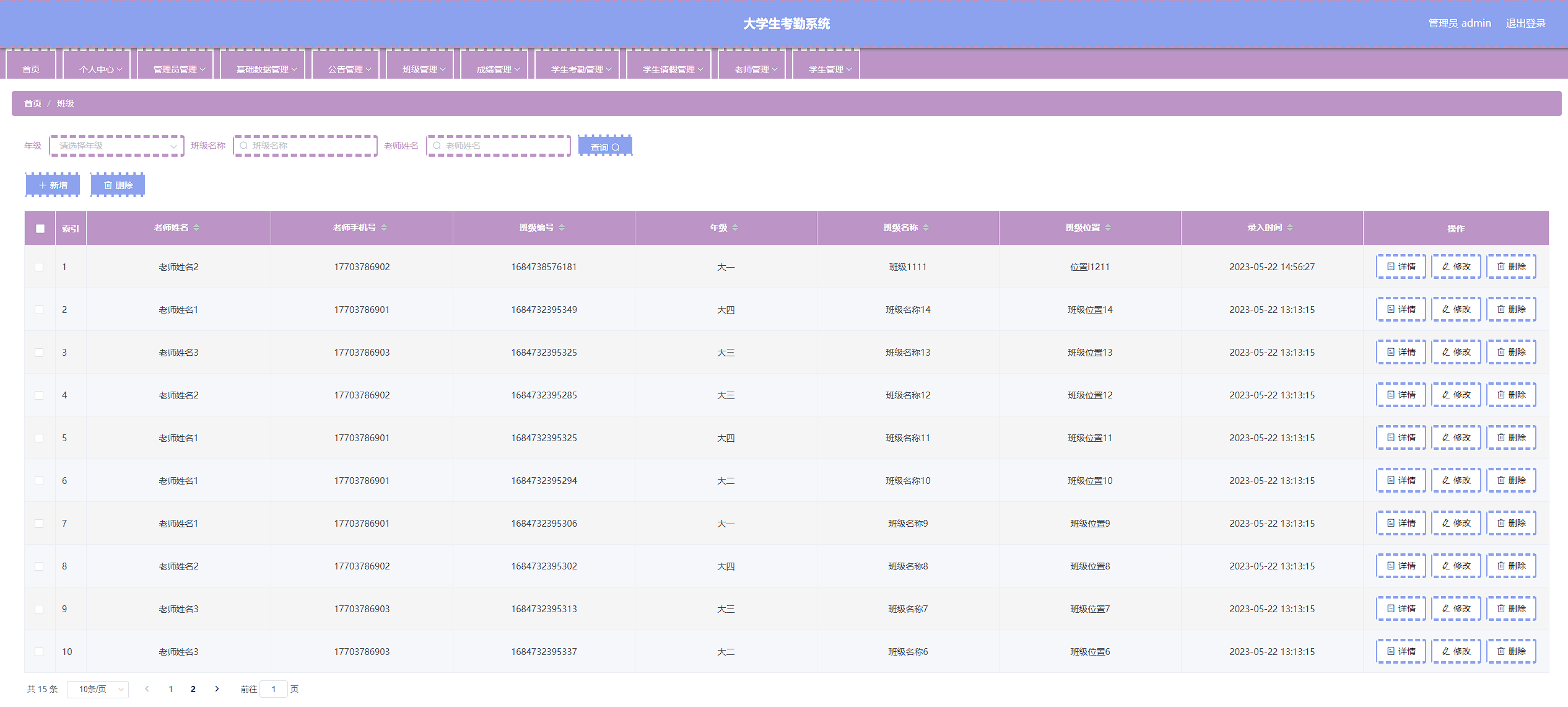Viewport: 1568px width, 707px height.
Task: Expand the 班级管理 menu
Action: (424, 69)
